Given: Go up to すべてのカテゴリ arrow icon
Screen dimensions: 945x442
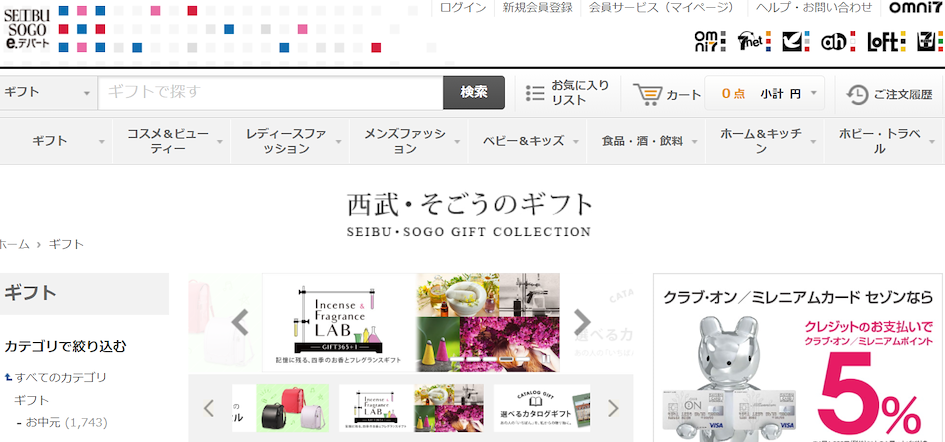Looking at the screenshot, I should tap(8, 377).
